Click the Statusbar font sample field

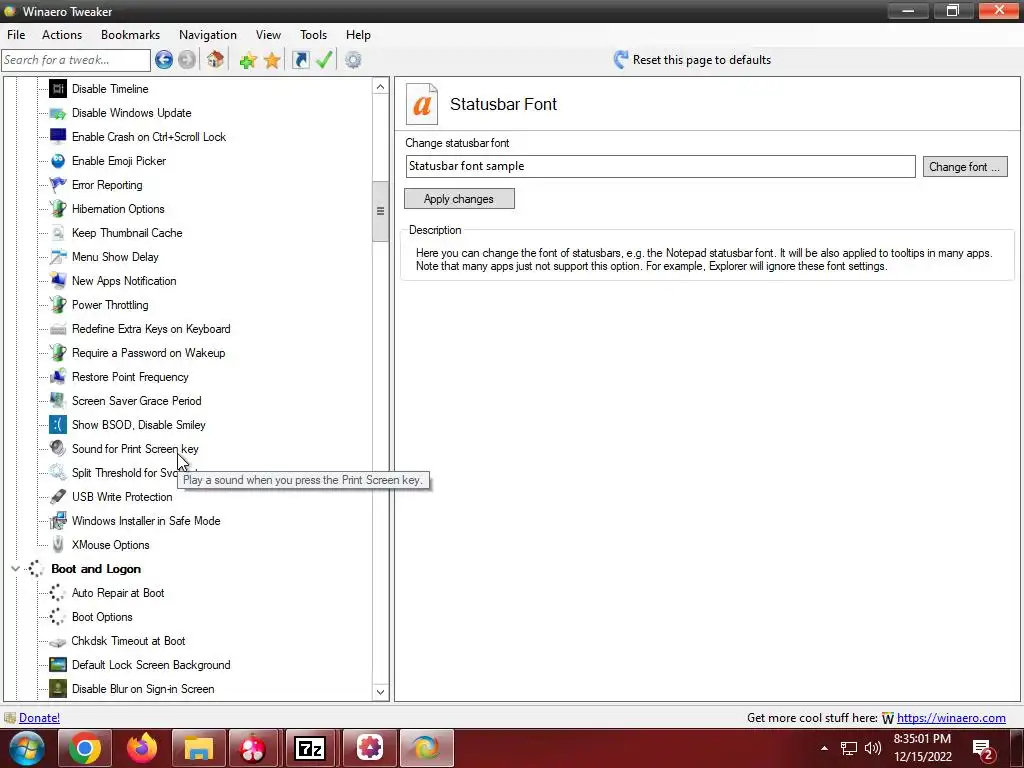click(x=660, y=167)
